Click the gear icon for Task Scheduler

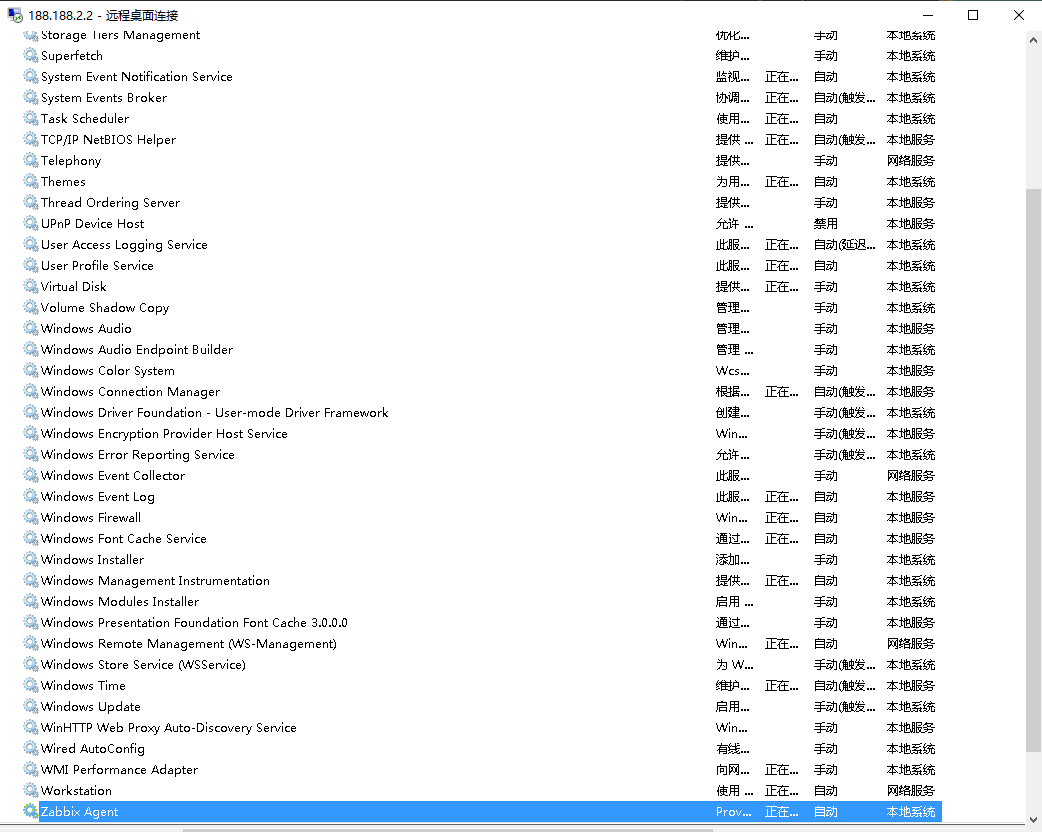[31, 118]
